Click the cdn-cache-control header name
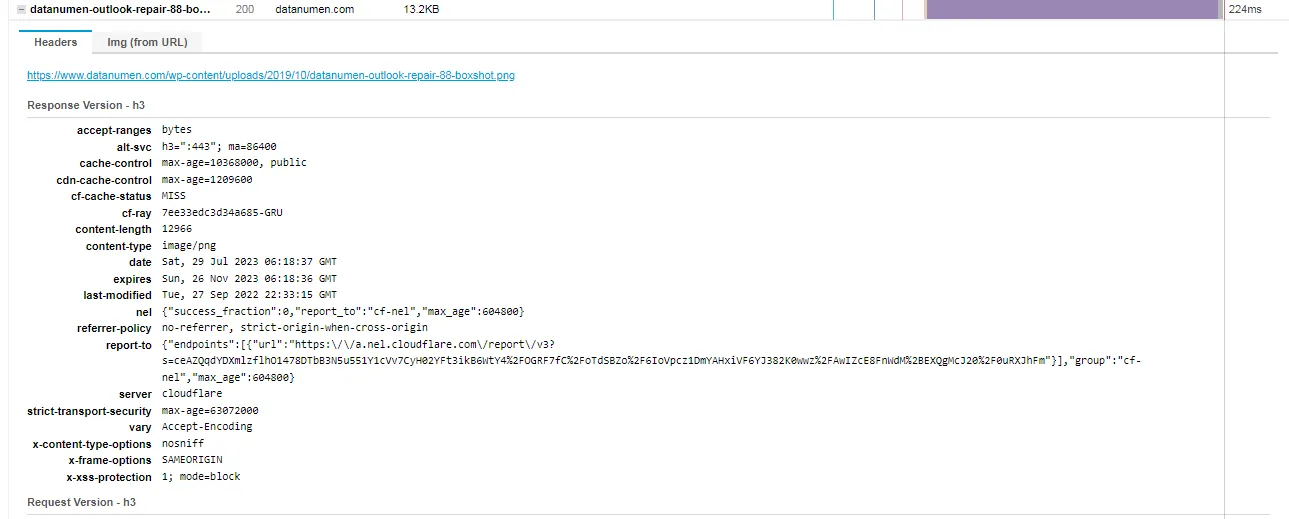 click(104, 180)
